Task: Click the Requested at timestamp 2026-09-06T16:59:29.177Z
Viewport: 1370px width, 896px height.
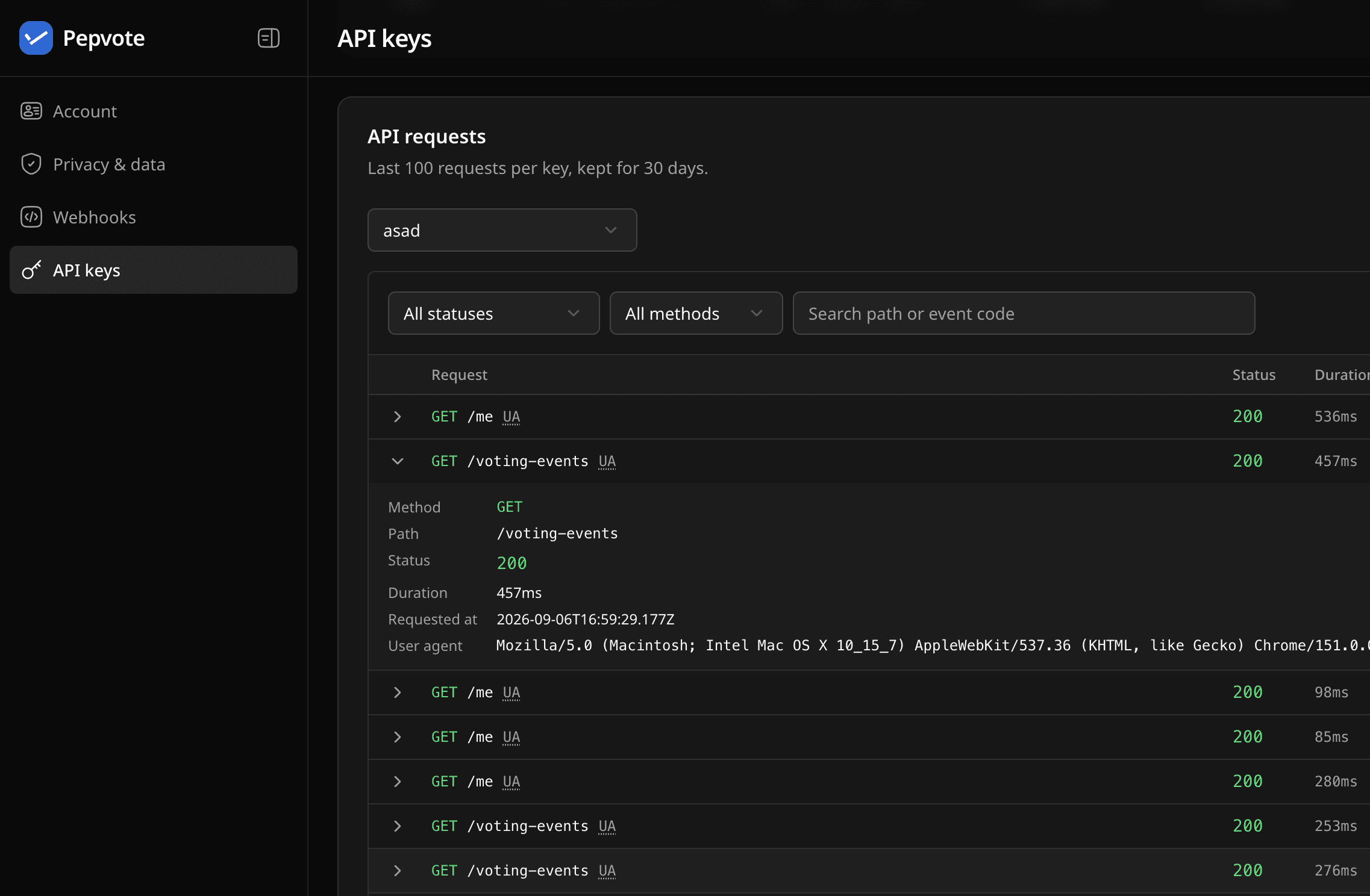Action: (x=586, y=619)
